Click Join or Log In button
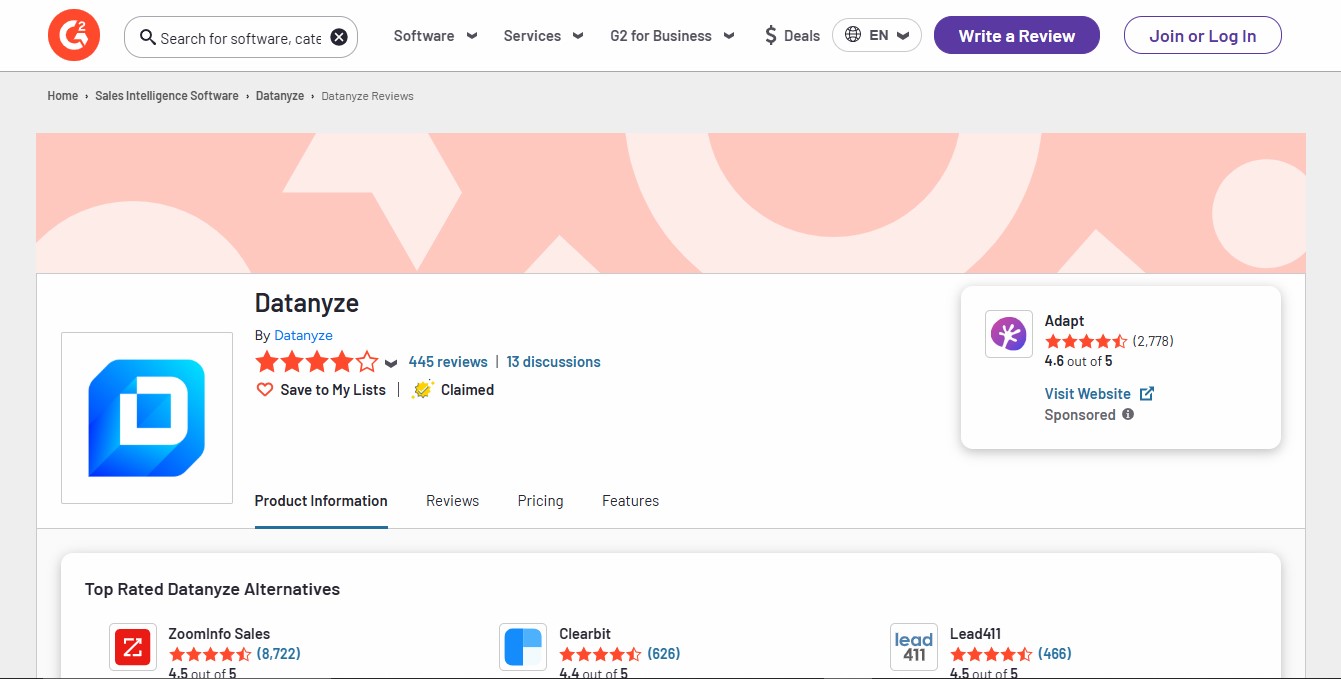The image size is (1341, 679). pos(1203,35)
